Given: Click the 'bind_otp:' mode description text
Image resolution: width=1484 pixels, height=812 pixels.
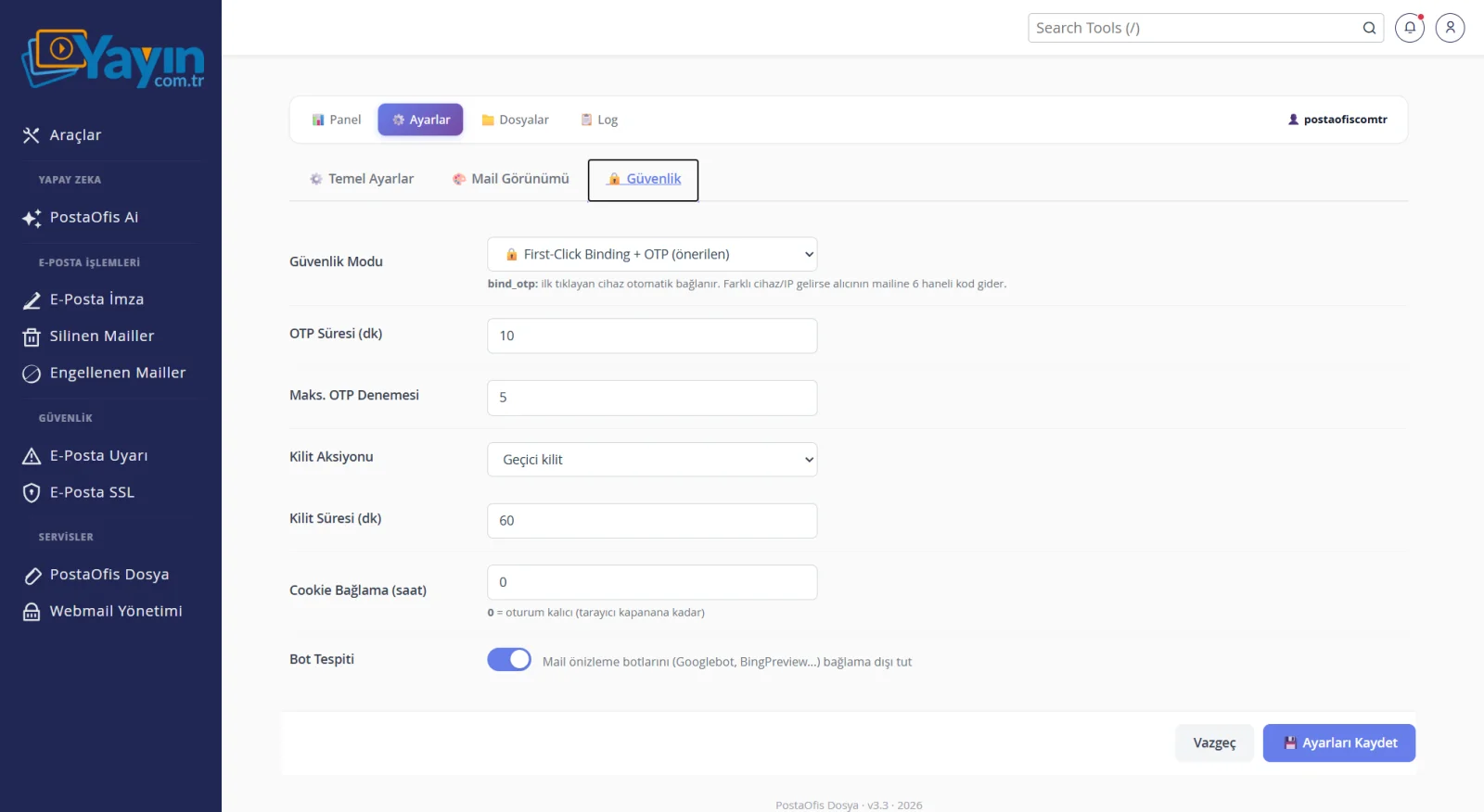Looking at the screenshot, I should 747,284.
